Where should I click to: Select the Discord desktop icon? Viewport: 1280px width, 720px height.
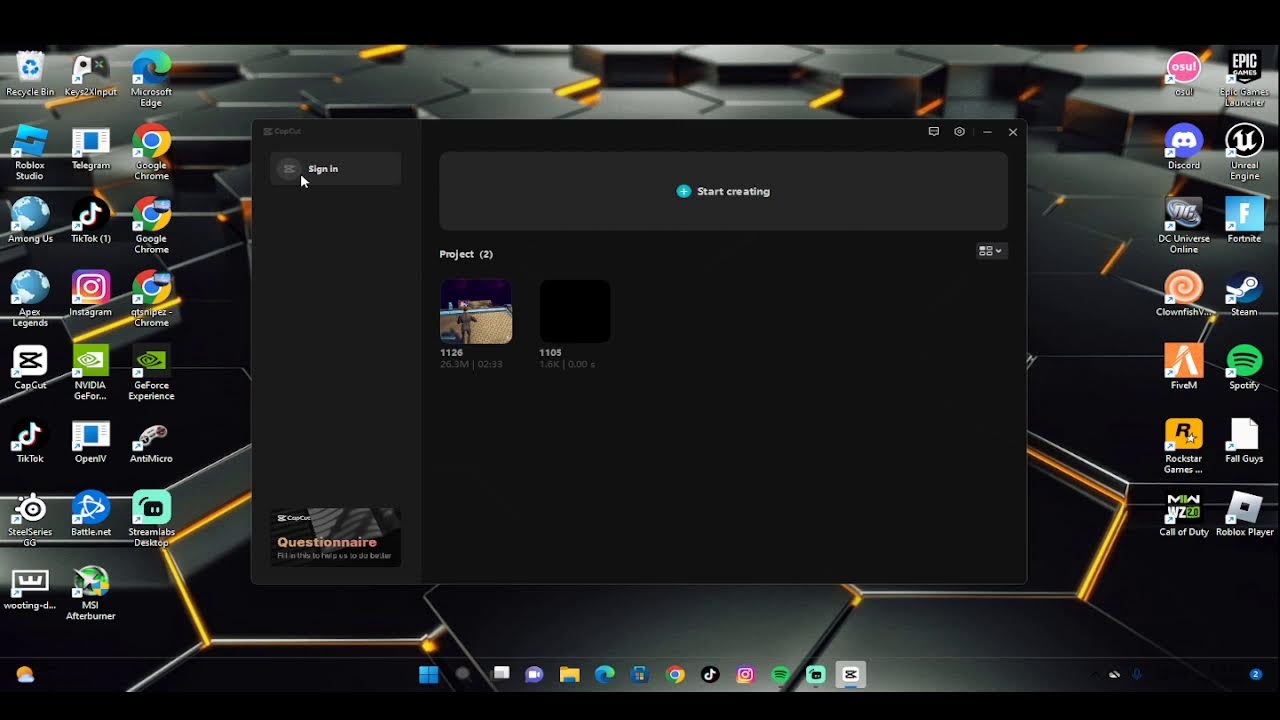point(1184,148)
